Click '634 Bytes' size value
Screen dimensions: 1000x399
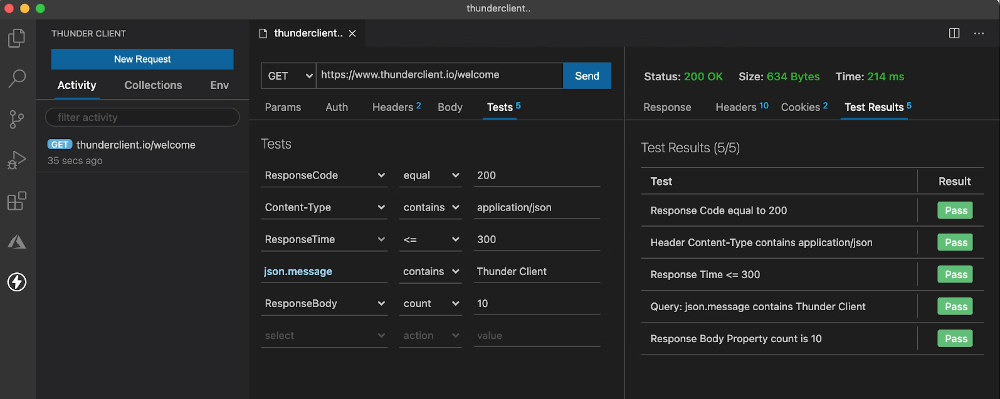793,76
